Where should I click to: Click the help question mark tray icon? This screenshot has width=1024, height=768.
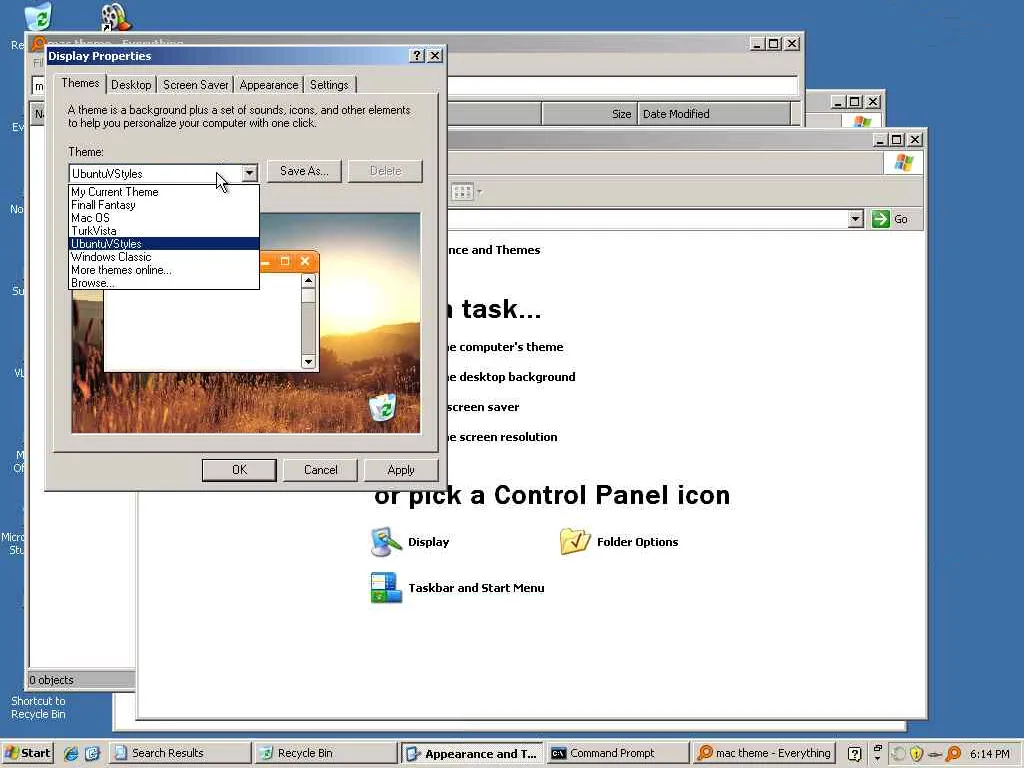coord(854,754)
